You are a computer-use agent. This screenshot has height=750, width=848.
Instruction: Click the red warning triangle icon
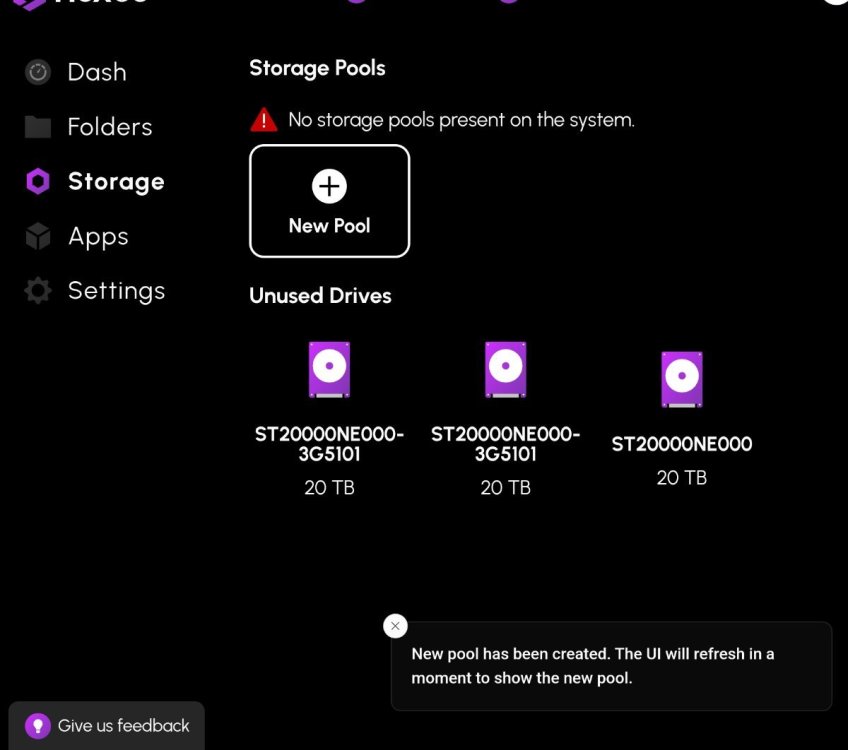click(263, 120)
